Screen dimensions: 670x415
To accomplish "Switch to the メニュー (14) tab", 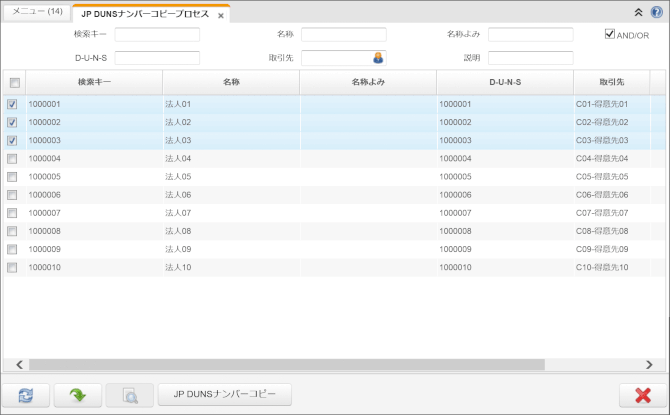I will [37, 12].
